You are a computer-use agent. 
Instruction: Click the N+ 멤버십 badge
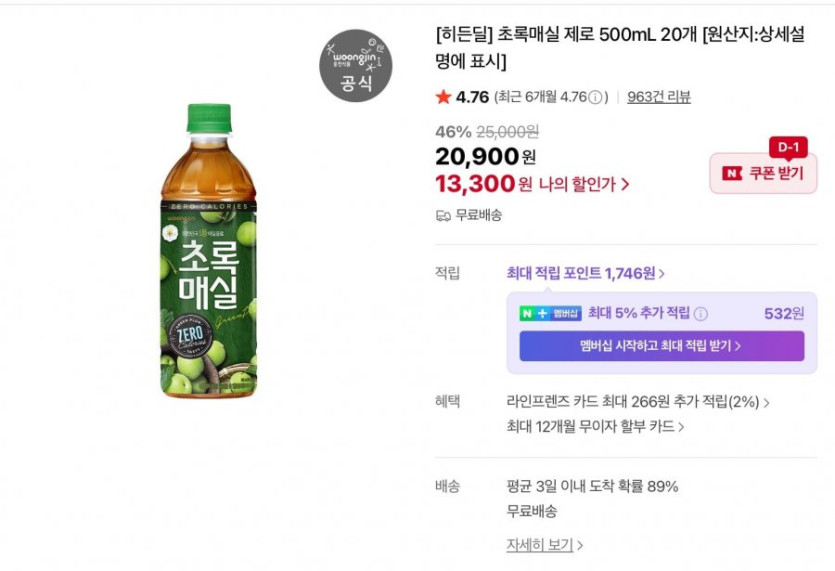(550, 313)
